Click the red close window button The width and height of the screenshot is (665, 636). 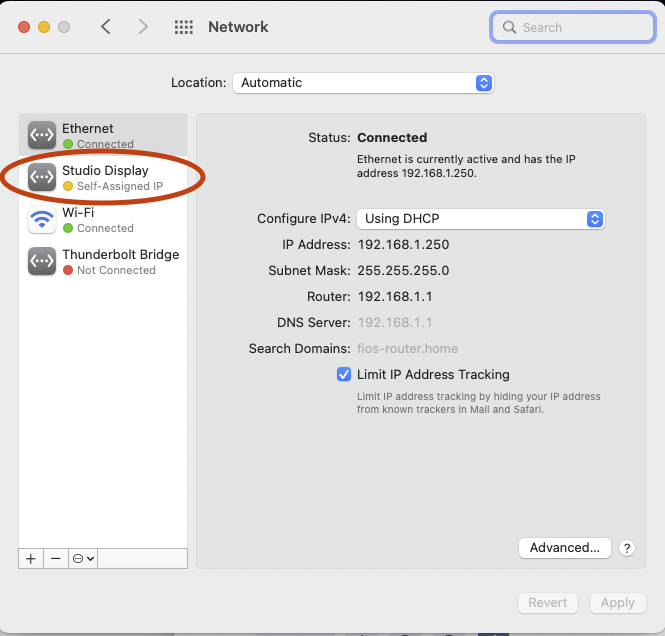(24, 27)
